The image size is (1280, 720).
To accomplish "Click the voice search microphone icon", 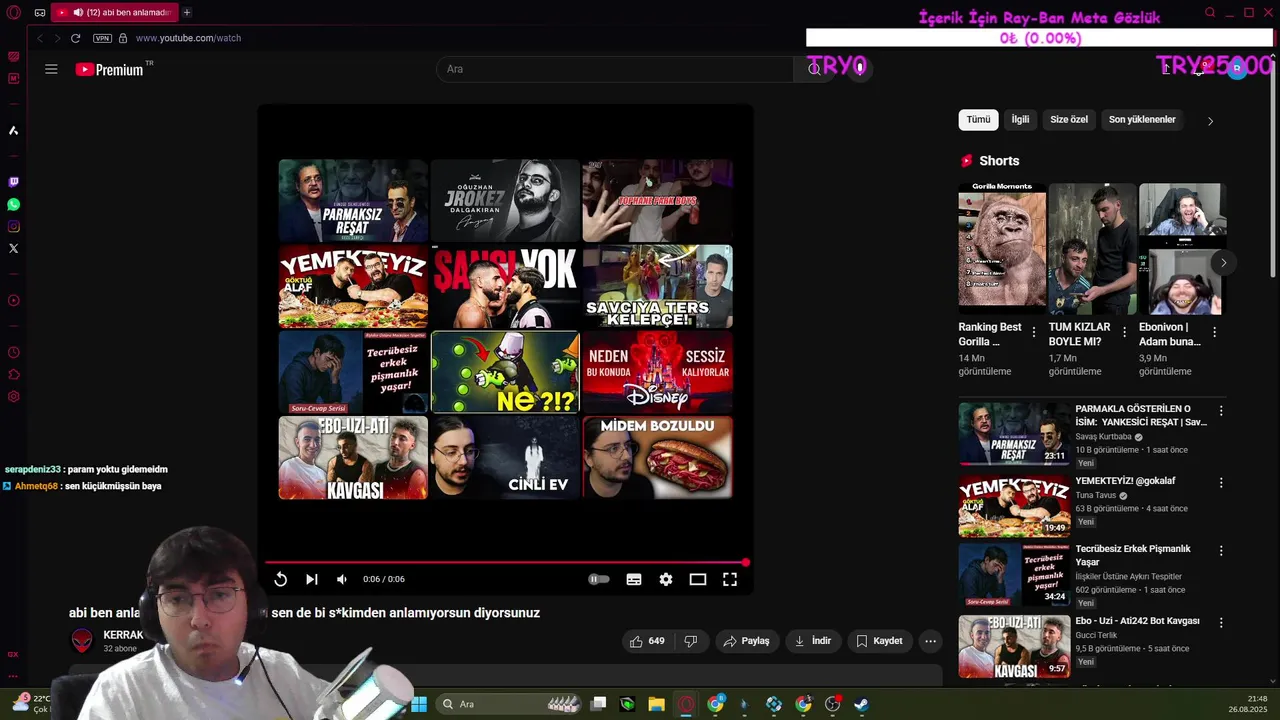I will [860, 69].
